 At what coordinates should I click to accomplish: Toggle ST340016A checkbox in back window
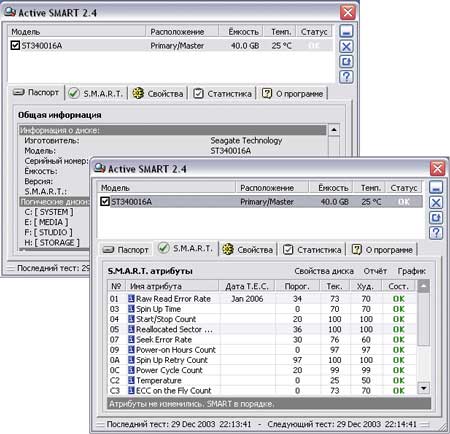point(15,45)
